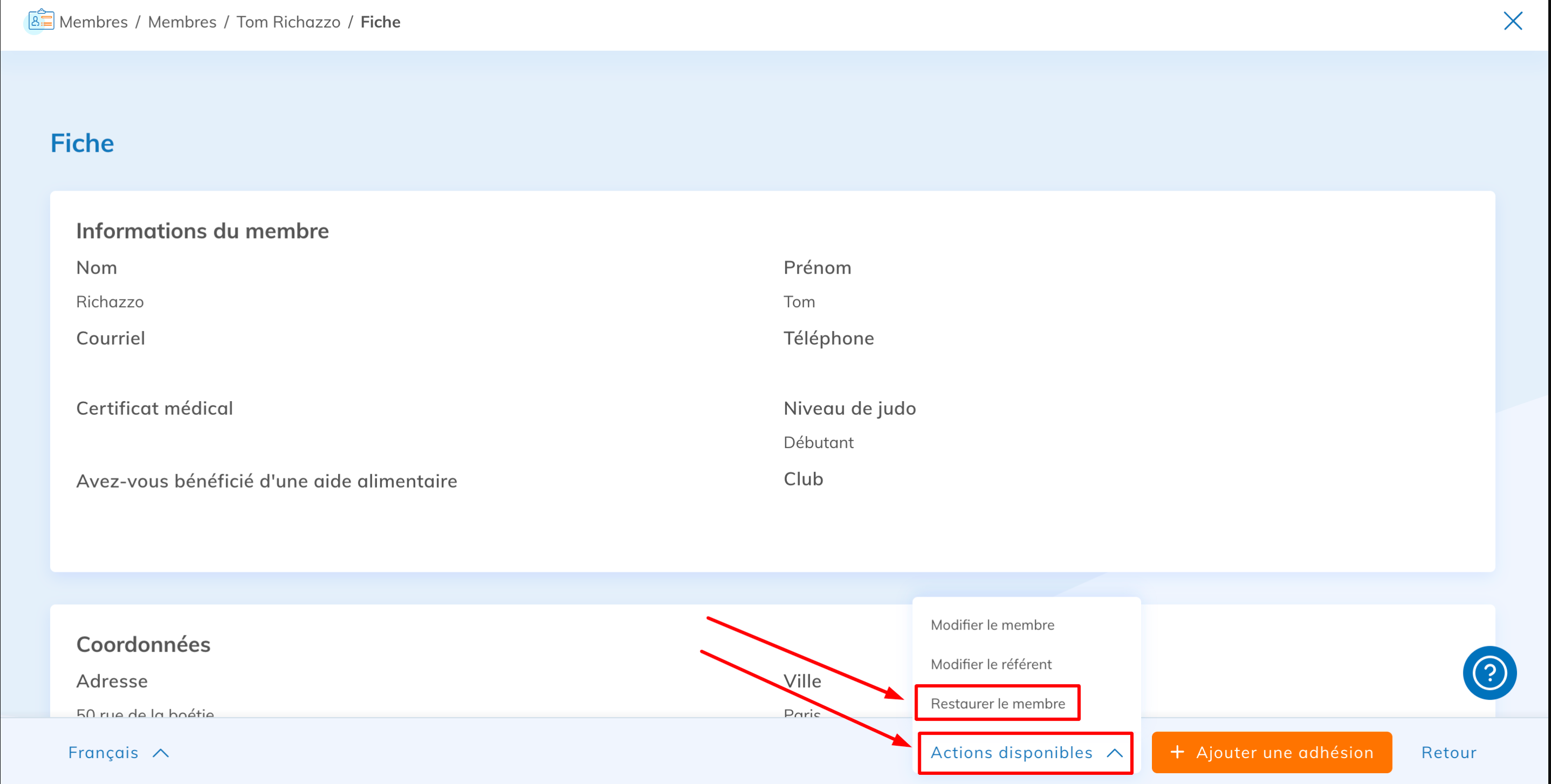Open the blue help question mark bubble
1551x784 pixels.
(1489, 672)
